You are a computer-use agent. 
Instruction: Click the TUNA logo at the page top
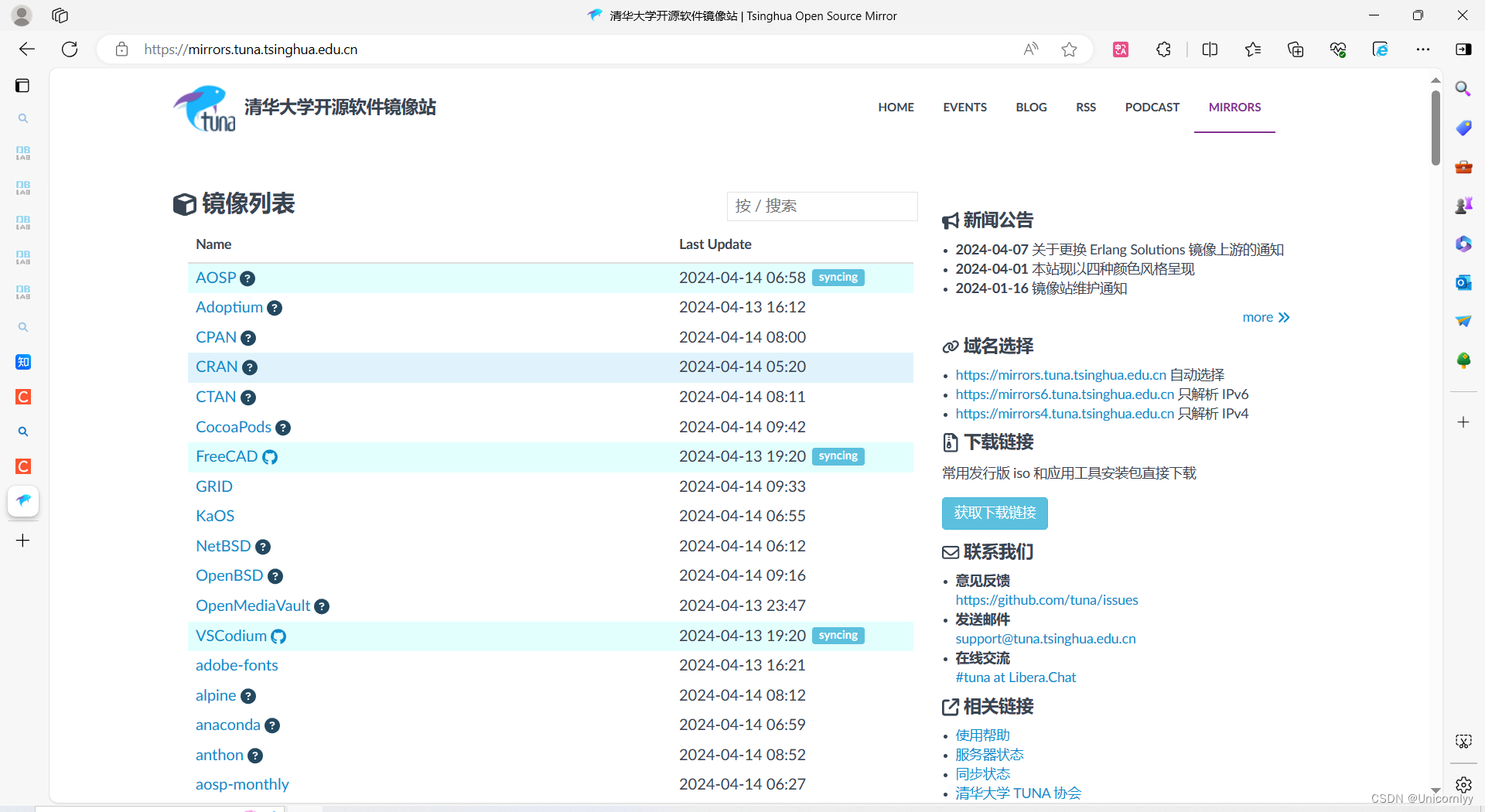point(204,108)
